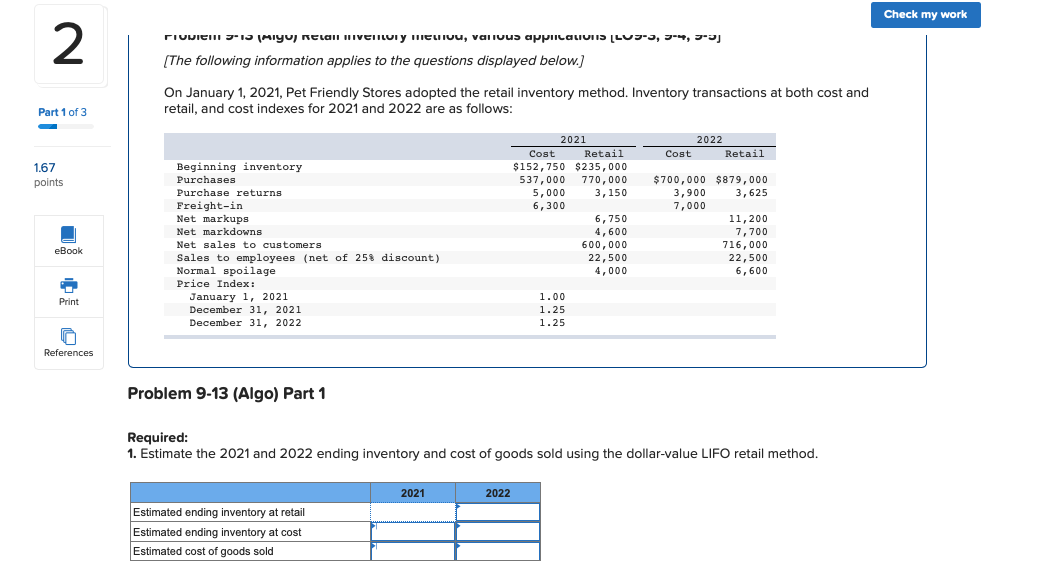Click the 'Freight-in' row label

(209, 206)
